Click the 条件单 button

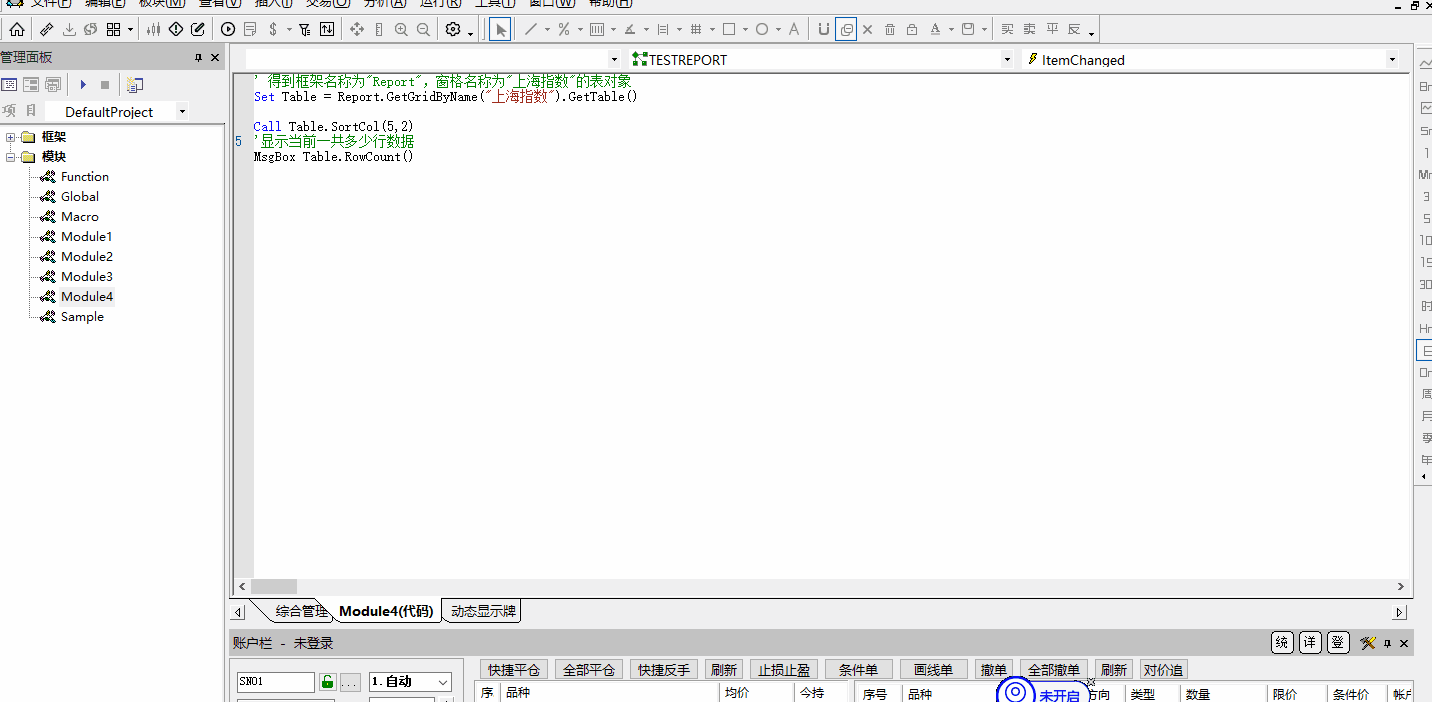858,670
